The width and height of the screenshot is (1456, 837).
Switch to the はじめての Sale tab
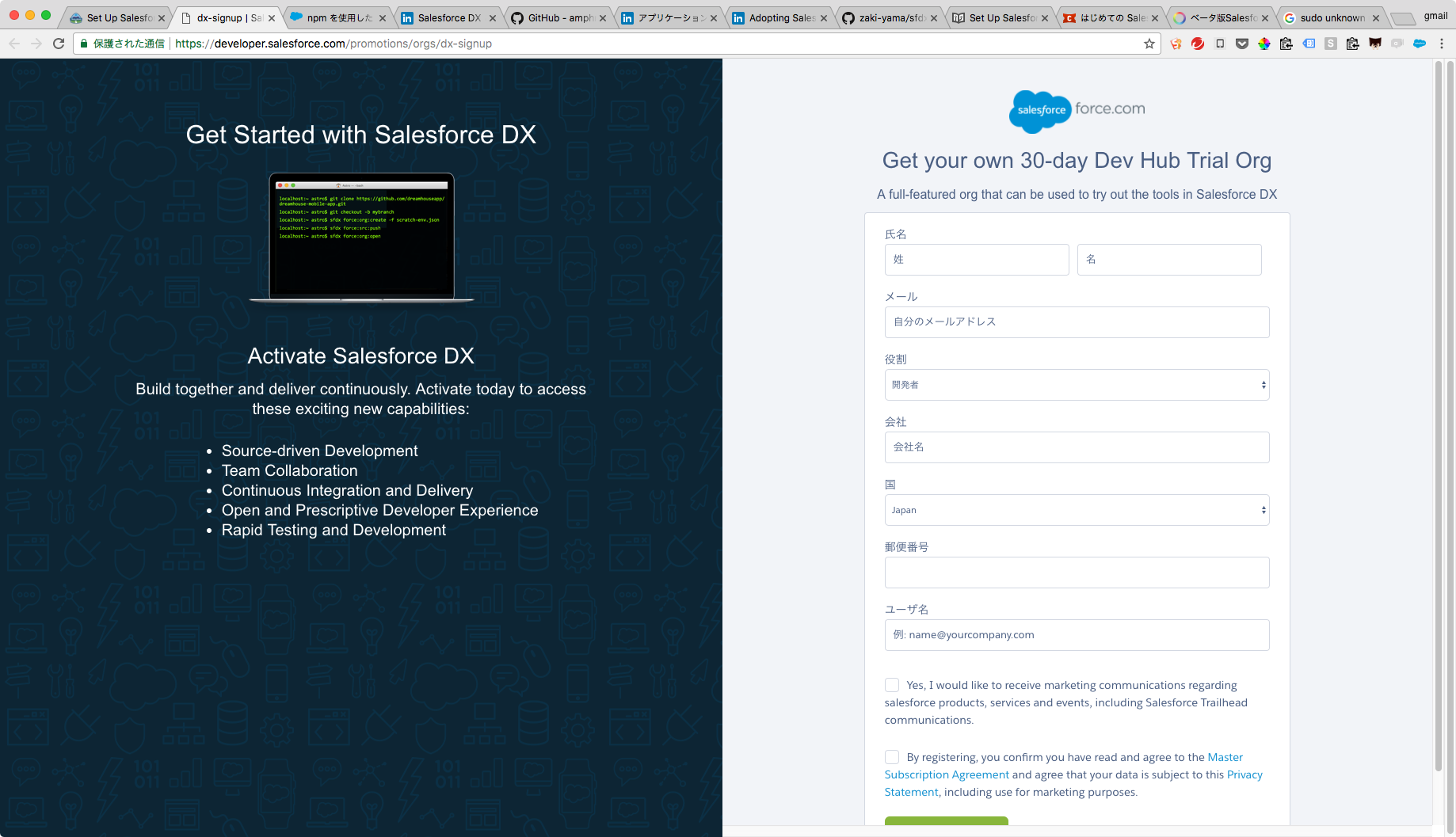pos(1111,18)
